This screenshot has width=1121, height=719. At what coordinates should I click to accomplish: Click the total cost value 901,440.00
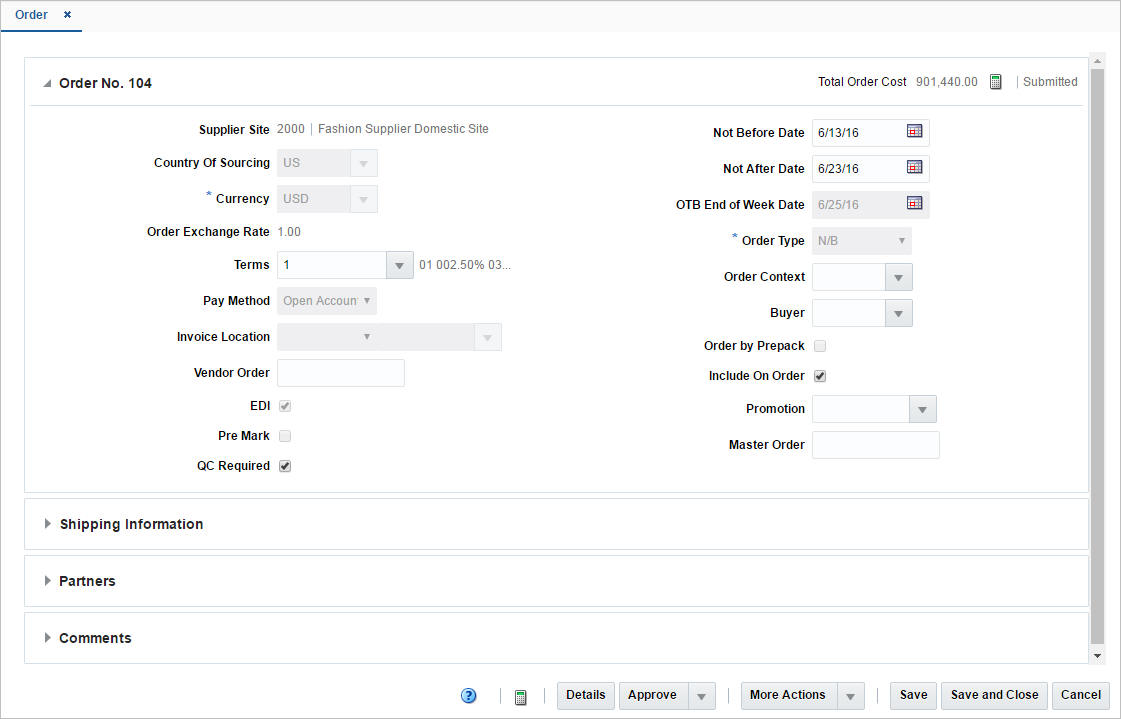point(947,82)
